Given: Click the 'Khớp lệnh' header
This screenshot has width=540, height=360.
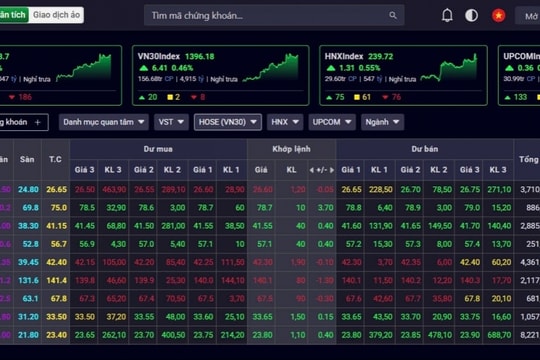Looking at the screenshot, I should click(x=291, y=149).
